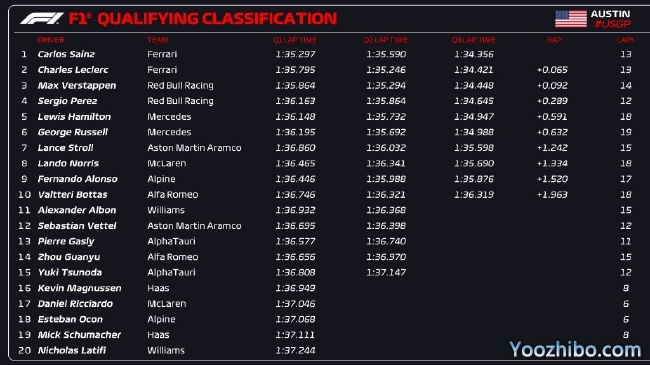Click the Yoozhibo.com watermark link
This screenshot has height=365, width=650.
click(x=575, y=349)
